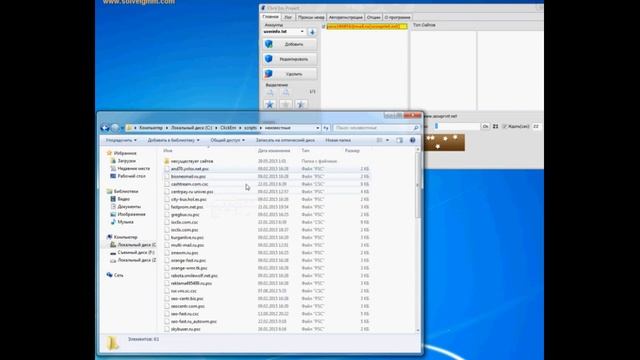Refresh the Explorer address bar location

[326, 128]
